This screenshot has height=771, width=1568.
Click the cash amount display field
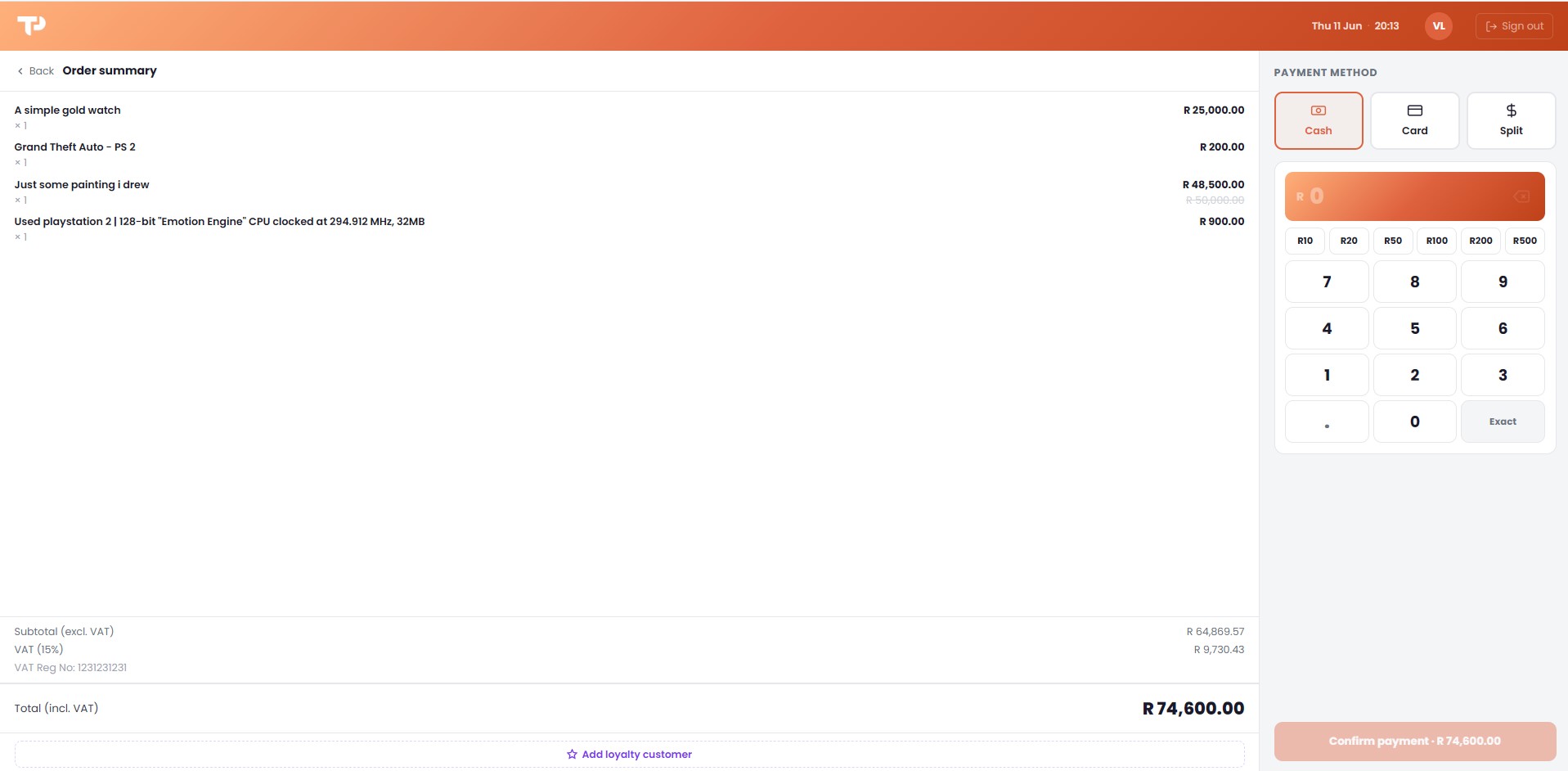tap(1414, 196)
